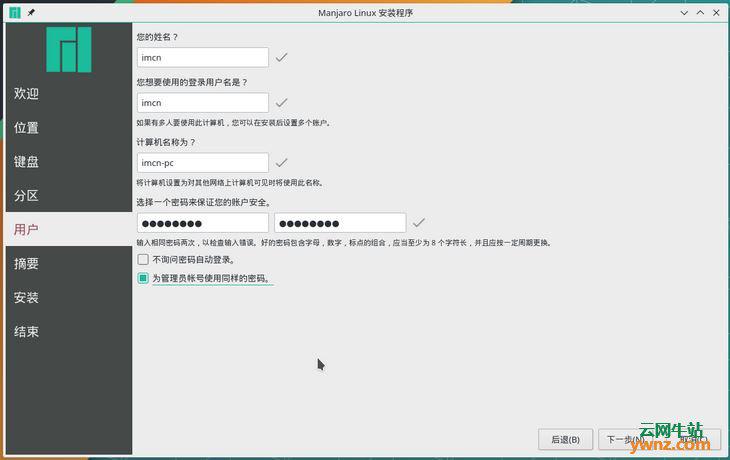This screenshot has height=460, width=730.
Task: Focus the computer name field imcn-pc
Action: [203, 162]
